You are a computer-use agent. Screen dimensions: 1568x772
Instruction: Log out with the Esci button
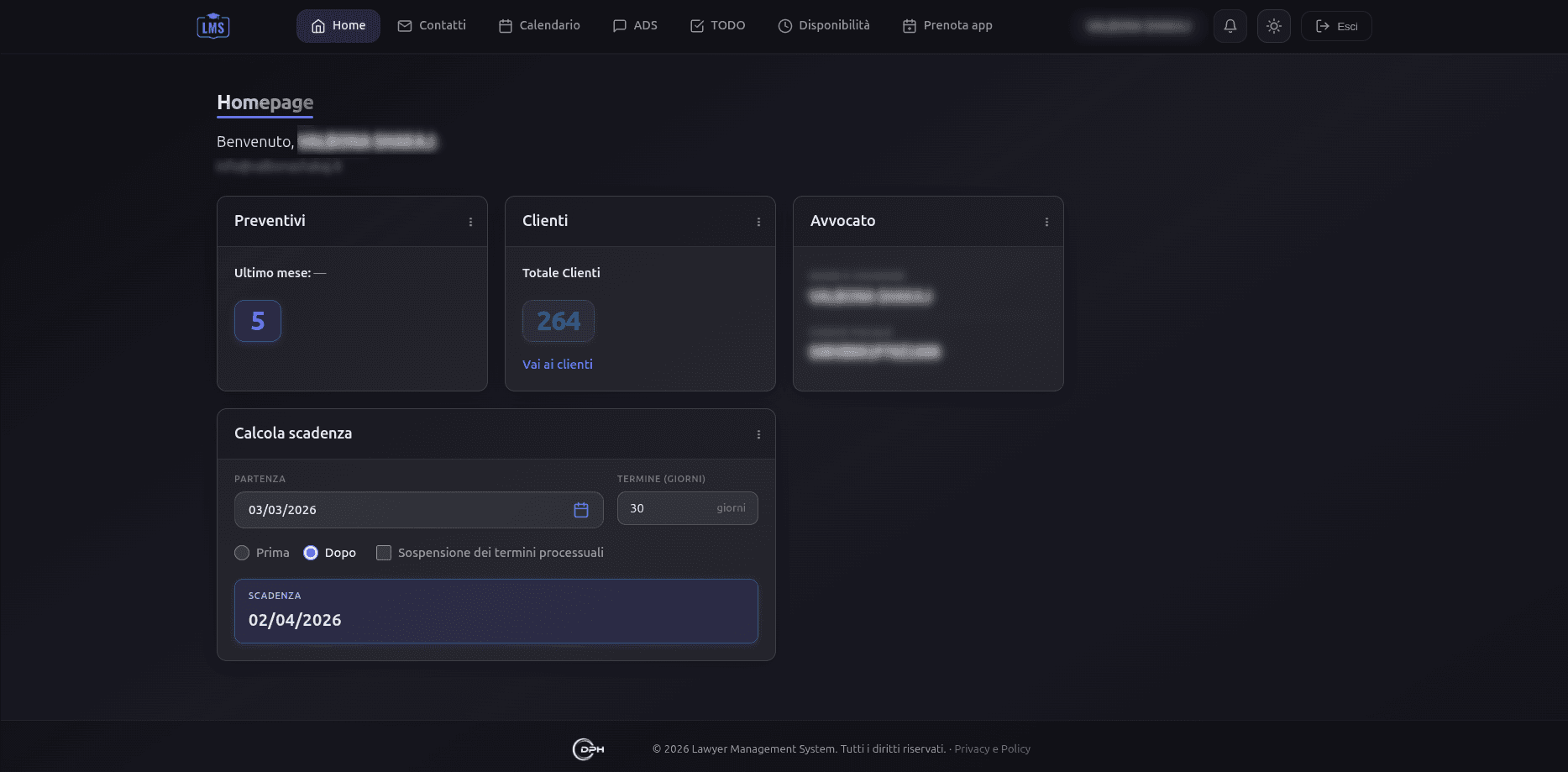pyautogui.click(x=1335, y=26)
